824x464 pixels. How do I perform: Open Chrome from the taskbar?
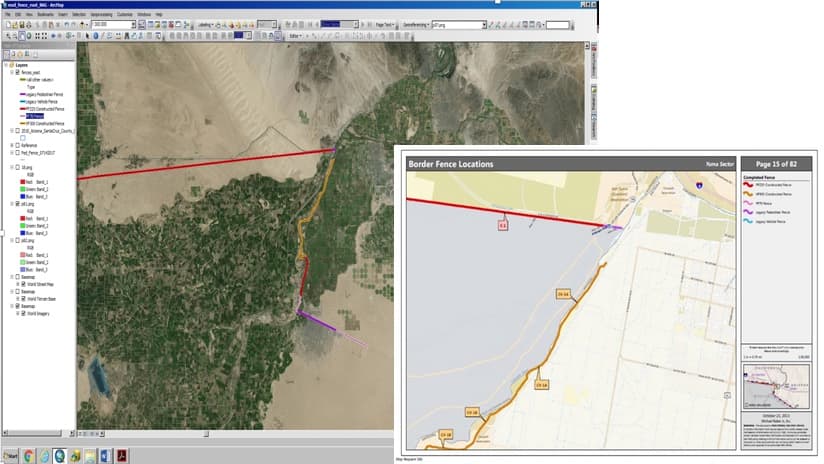point(28,456)
